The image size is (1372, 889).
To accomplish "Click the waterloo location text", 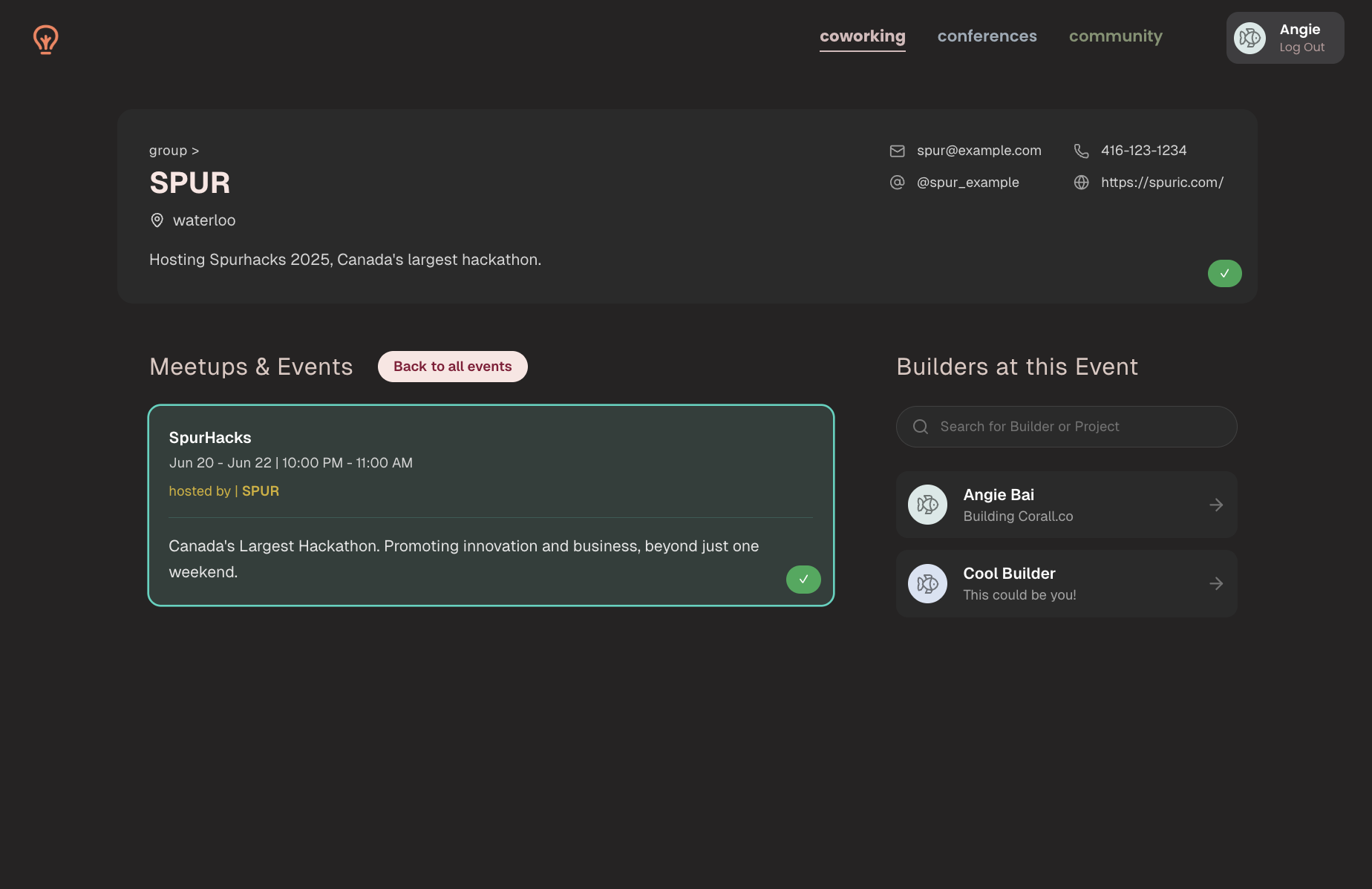I will 204,220.
